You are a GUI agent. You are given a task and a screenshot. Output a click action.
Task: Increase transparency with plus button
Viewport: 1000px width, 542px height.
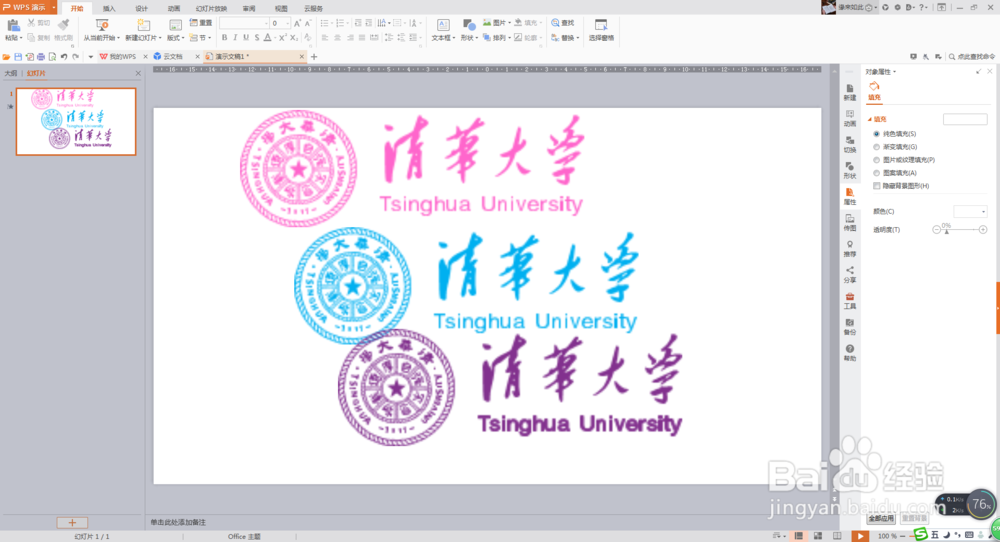(x=983, y=230)
